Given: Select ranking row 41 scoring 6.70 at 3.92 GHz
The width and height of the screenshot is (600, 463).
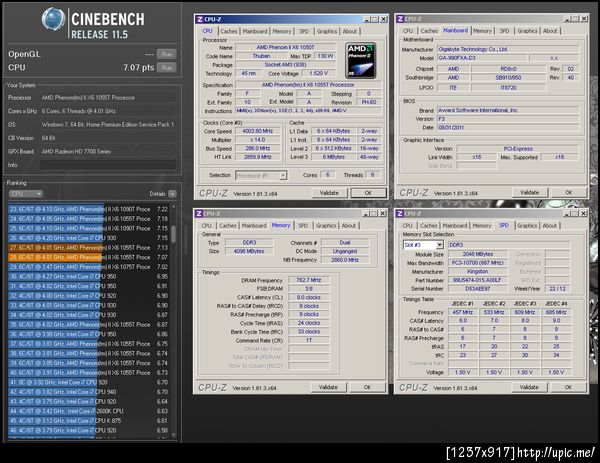Looking at the screenshot, I should 88,382.
